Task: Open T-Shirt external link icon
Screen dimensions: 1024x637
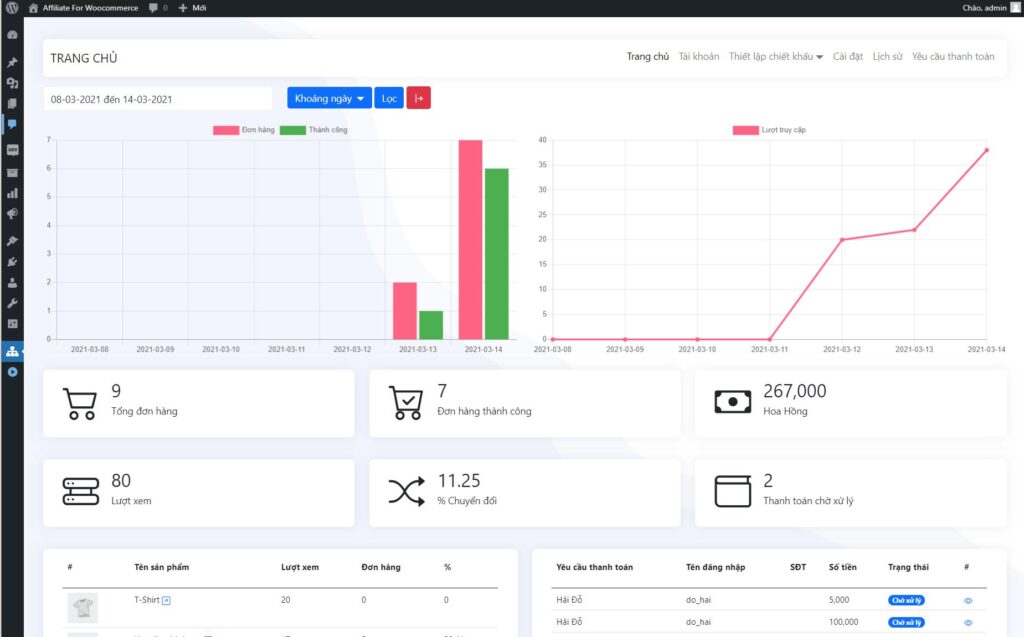Action: tap(166, 600)
